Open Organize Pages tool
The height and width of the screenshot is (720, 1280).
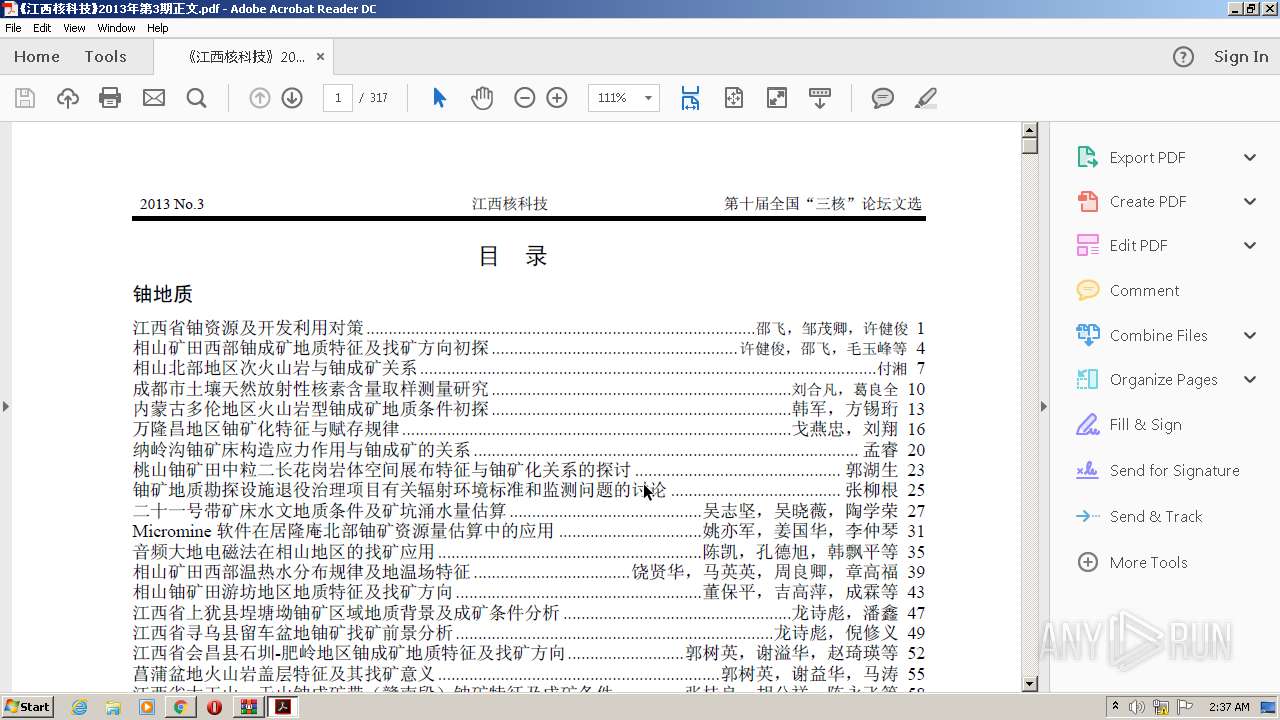pyautogui.click(x=1163, y=380)
